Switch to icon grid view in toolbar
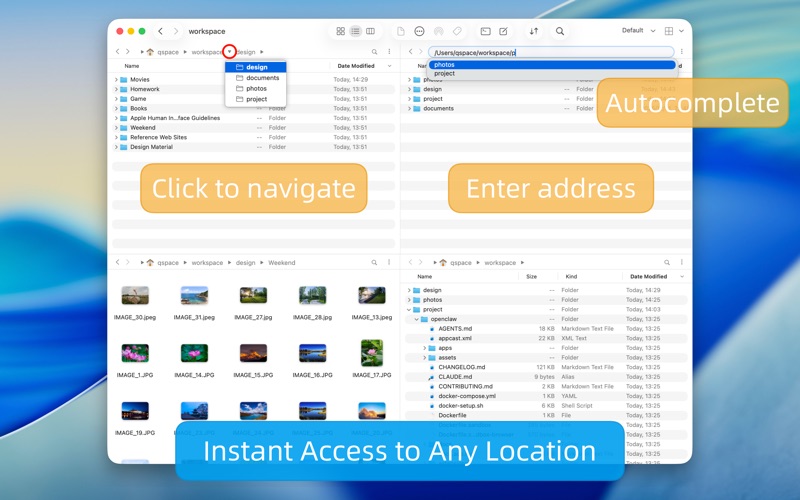 click(x=340, y=31)
